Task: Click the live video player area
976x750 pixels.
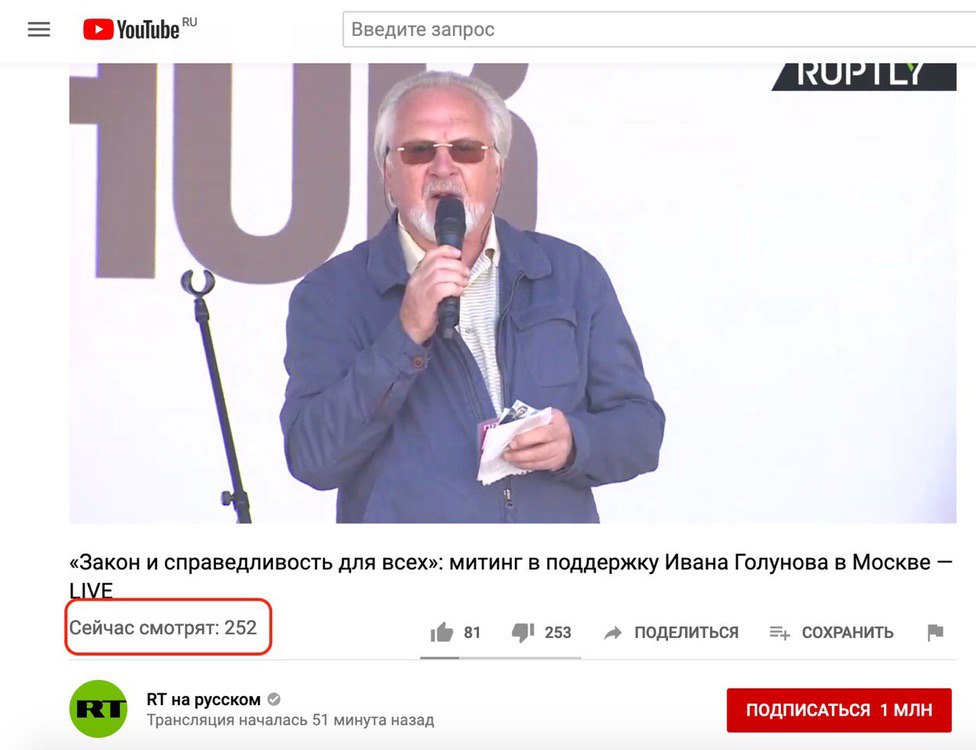Action: point(512,293)
